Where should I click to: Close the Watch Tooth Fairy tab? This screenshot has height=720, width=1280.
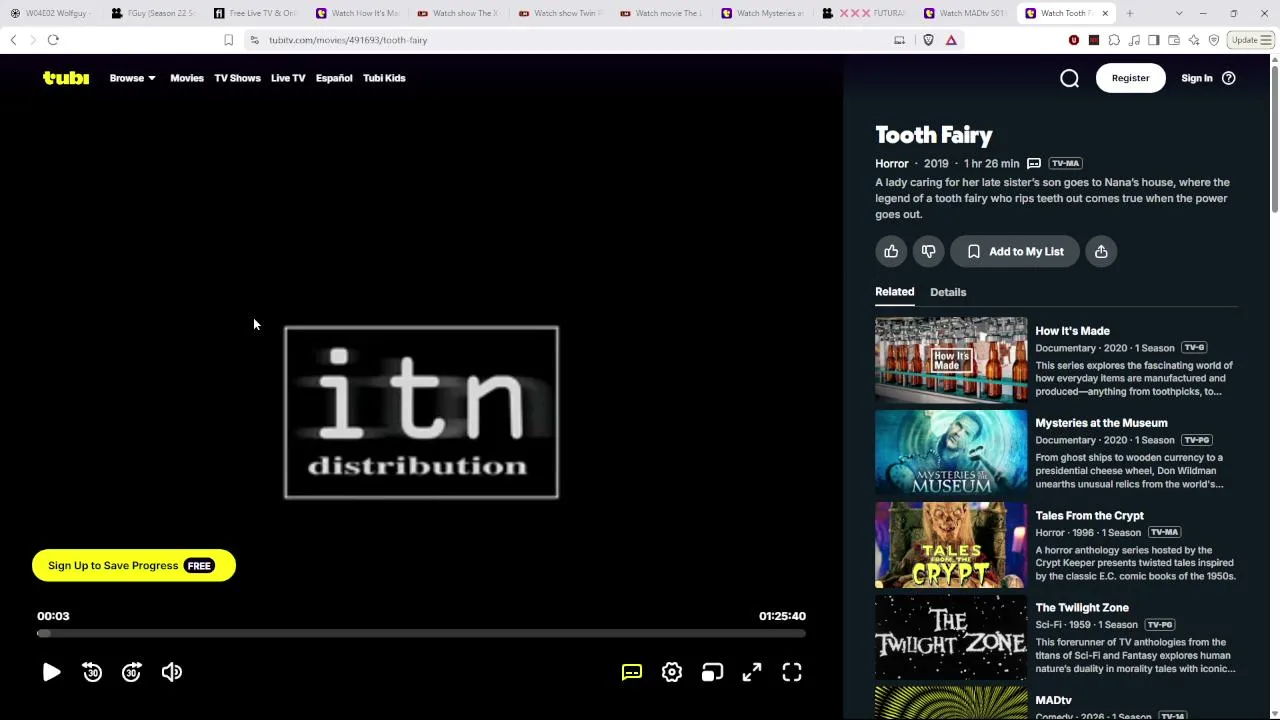coord(1105,13)
